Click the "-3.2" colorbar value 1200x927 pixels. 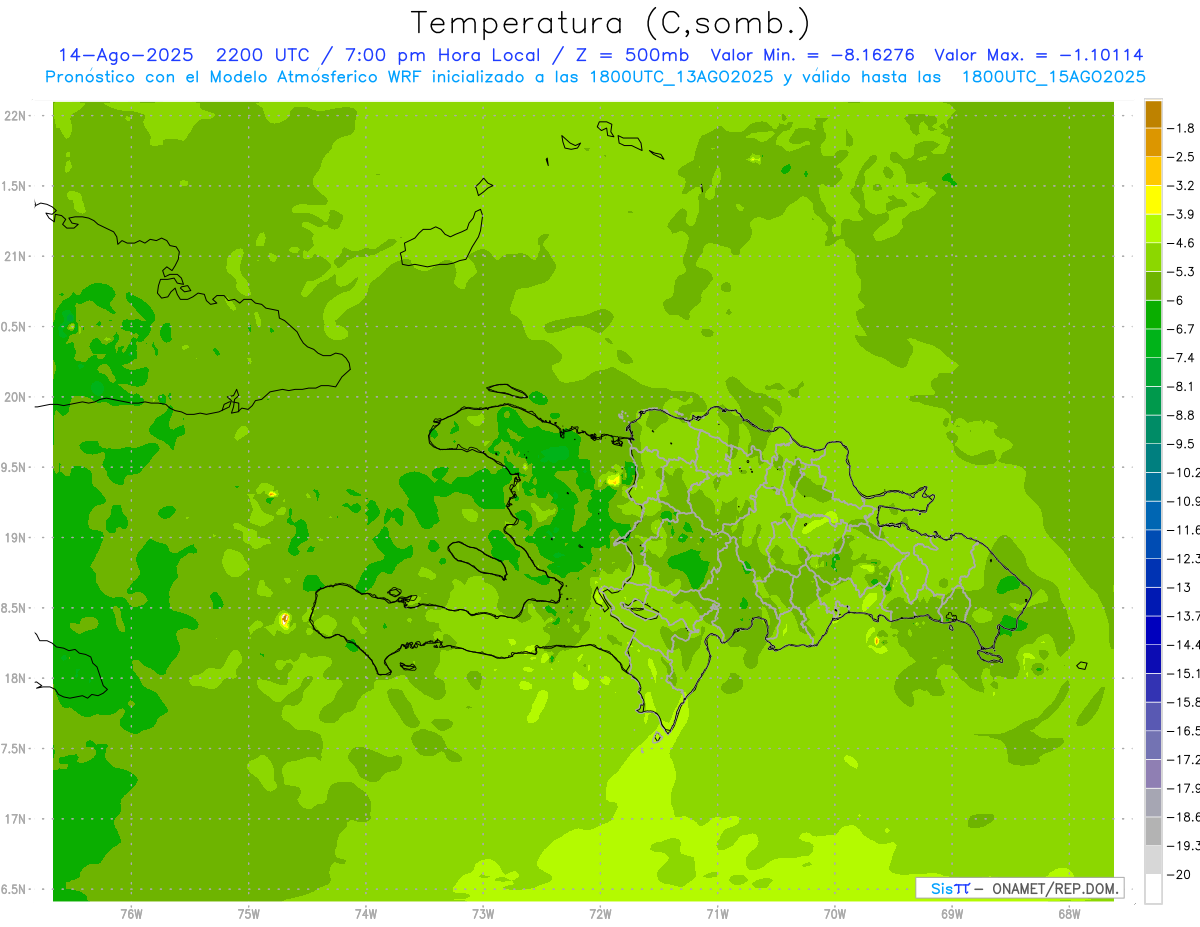tap(1181, 186)
